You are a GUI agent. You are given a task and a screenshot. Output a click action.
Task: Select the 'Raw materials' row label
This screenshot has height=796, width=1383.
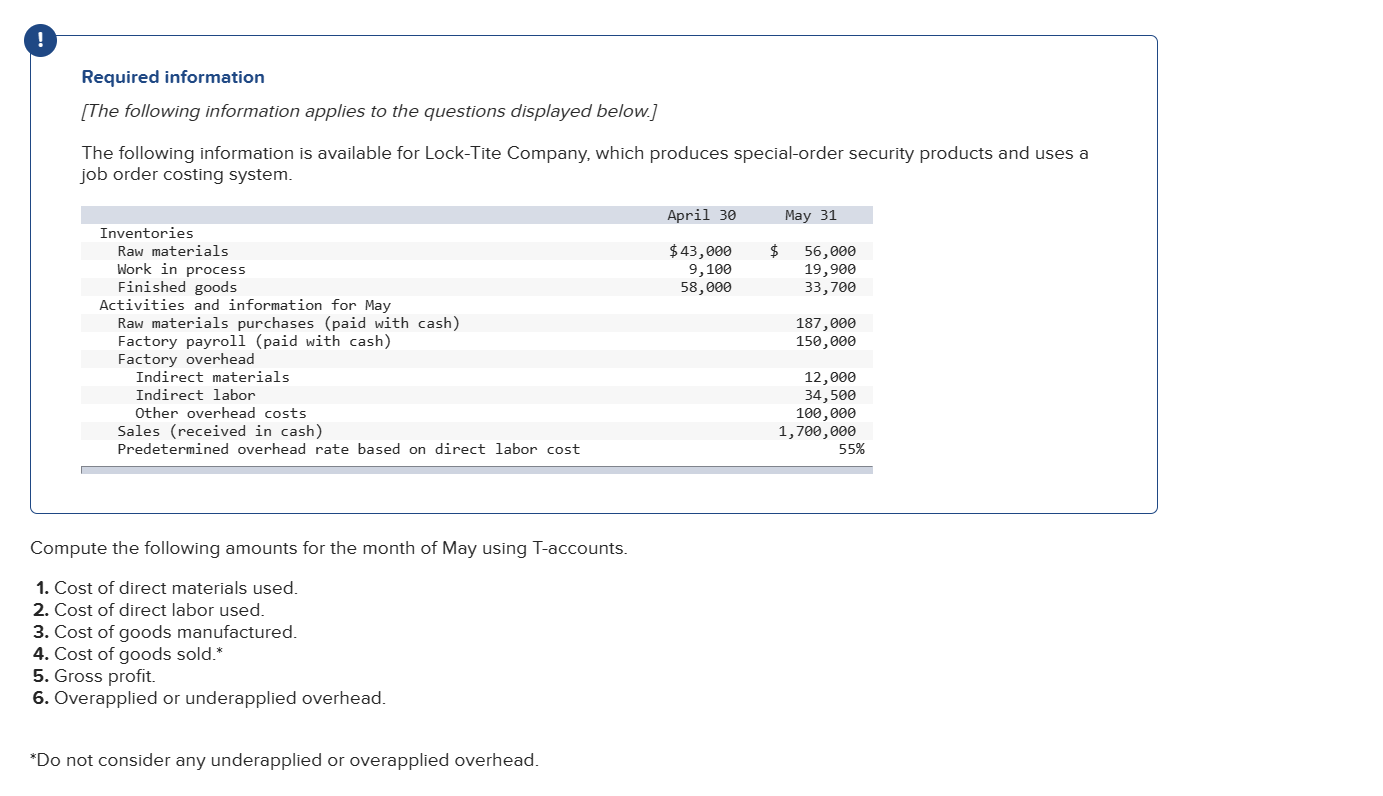pyautogui.click(x=173, y=251)
